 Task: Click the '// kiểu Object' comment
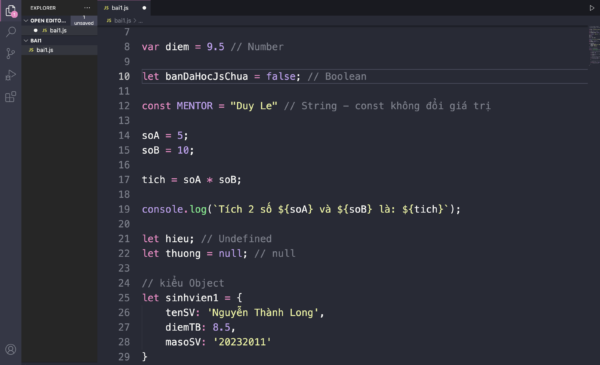click(183, 283)
